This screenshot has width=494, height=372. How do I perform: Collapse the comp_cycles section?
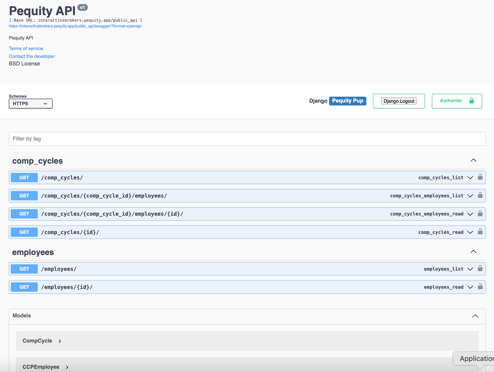click(x=473, y=160)
